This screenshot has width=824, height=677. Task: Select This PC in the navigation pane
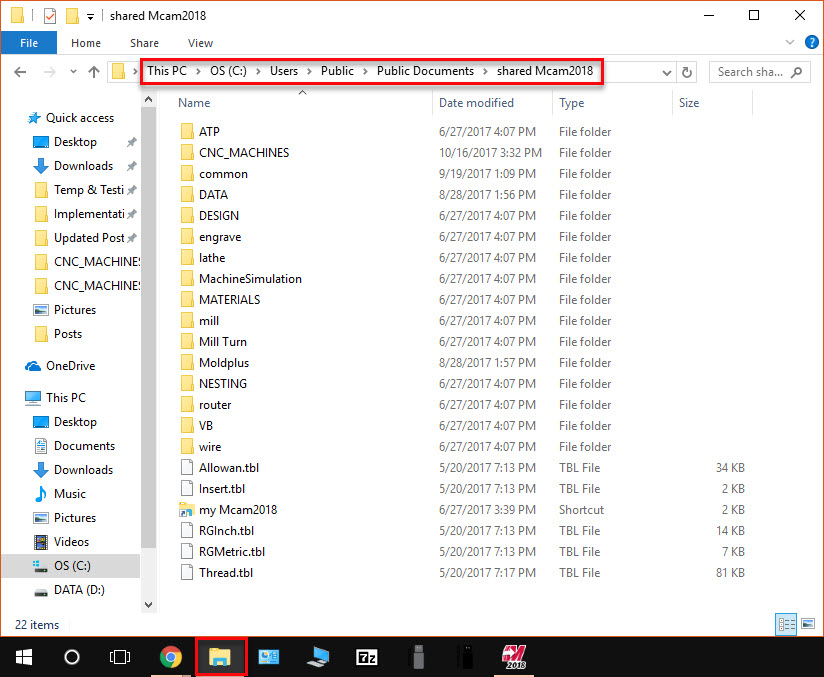click(x=55, y=398)
